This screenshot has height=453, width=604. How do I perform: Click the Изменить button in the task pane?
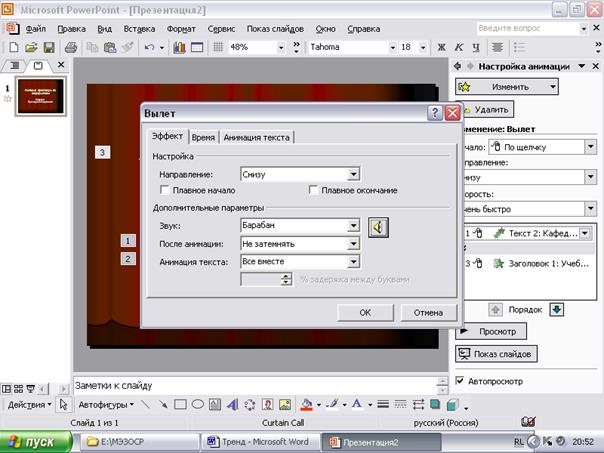[507, 87]
